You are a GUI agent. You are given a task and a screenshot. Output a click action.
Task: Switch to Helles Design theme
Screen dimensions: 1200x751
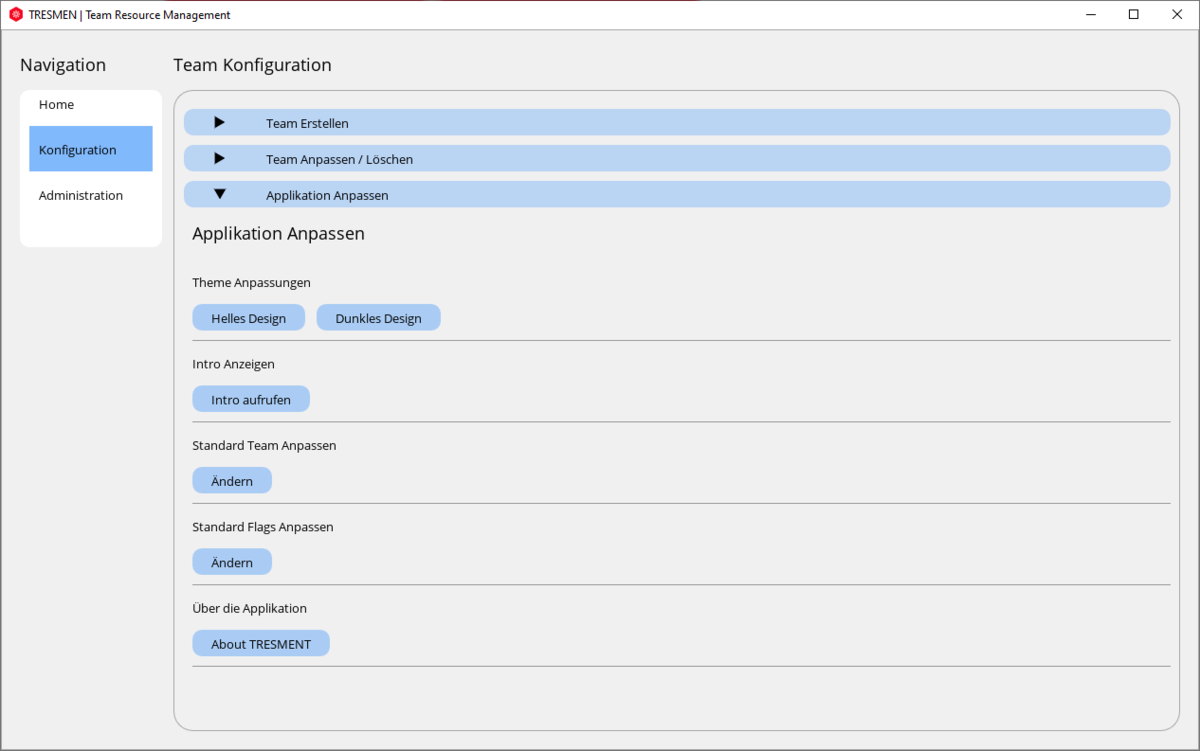click(248, 318)
